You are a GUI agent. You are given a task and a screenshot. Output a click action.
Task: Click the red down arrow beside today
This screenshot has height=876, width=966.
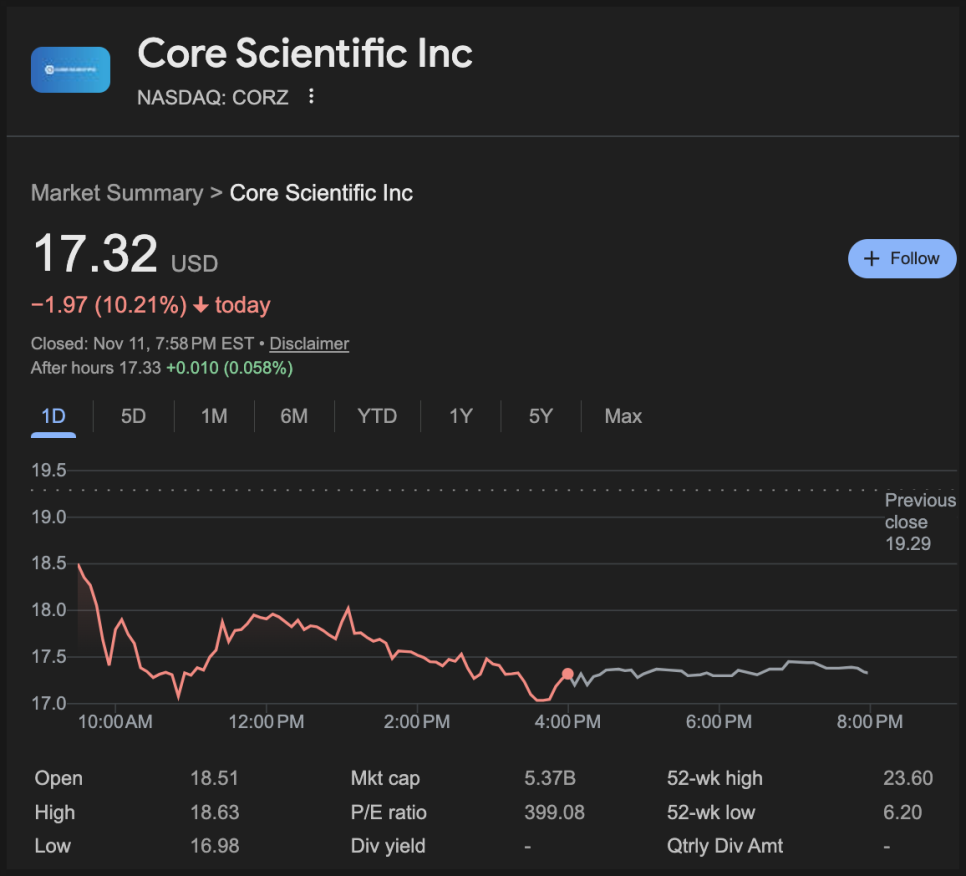pos(201,305)
